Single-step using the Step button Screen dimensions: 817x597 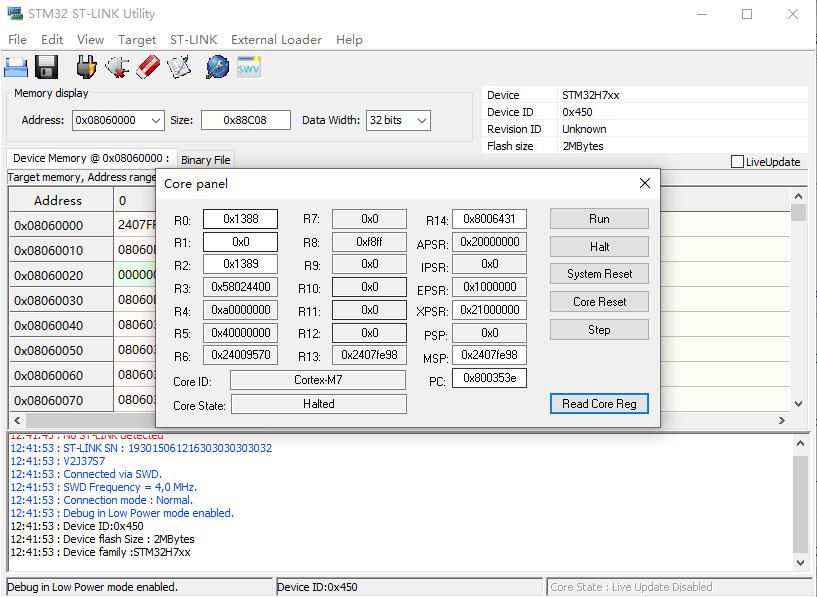pyautogui.click(x=599, y=330)
